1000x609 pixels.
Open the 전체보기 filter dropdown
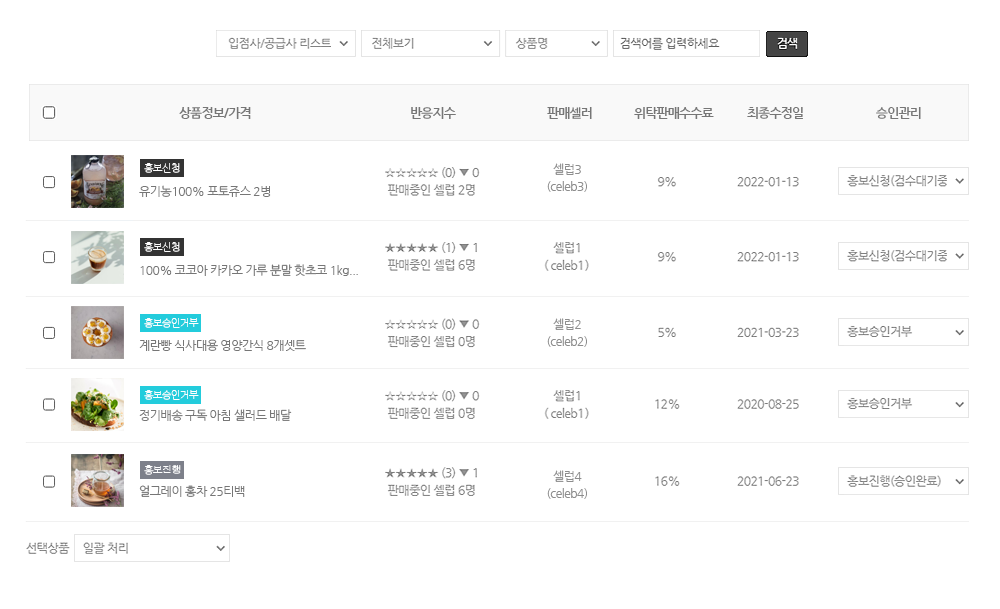click(x=430, y=44)
